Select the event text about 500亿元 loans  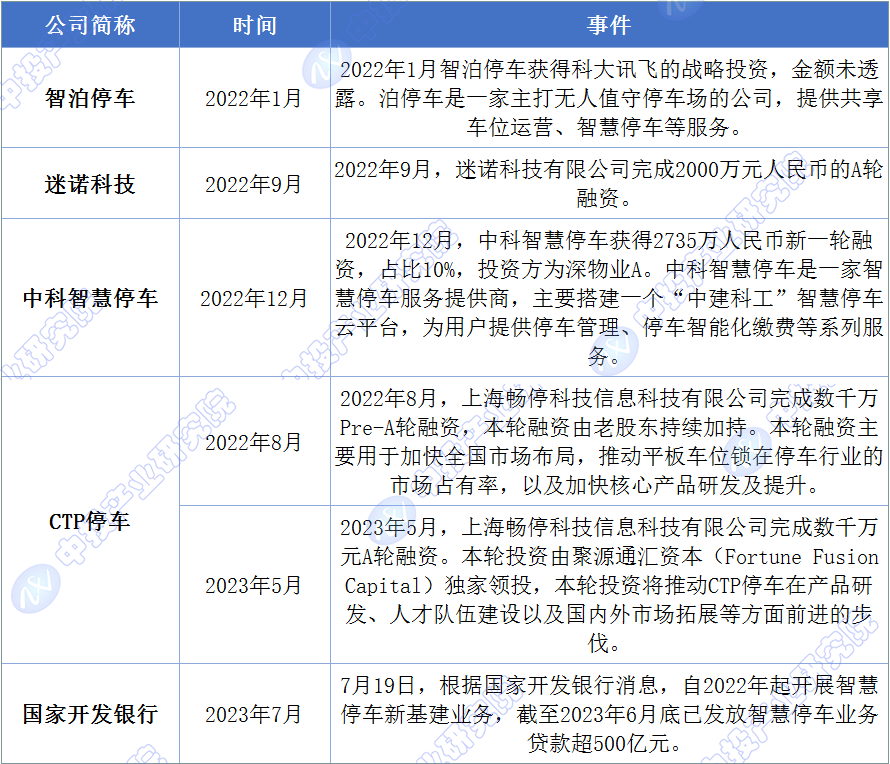click(608, 714)
